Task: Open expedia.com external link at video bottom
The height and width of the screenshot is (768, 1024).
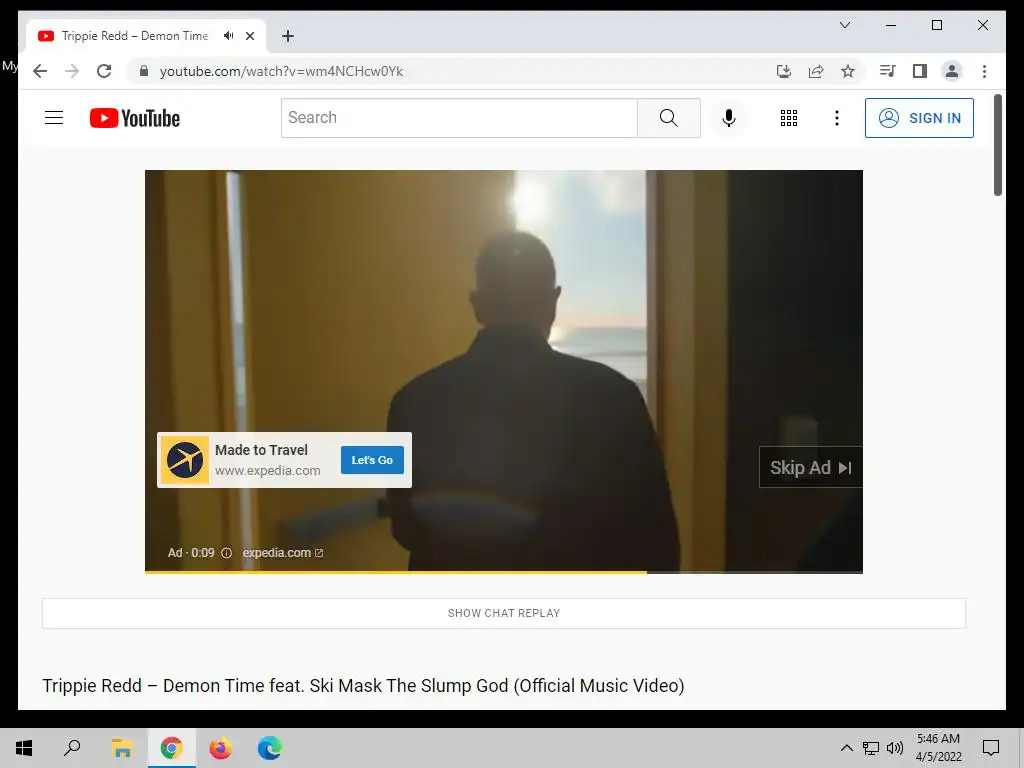Action: [x=283, y=552]
